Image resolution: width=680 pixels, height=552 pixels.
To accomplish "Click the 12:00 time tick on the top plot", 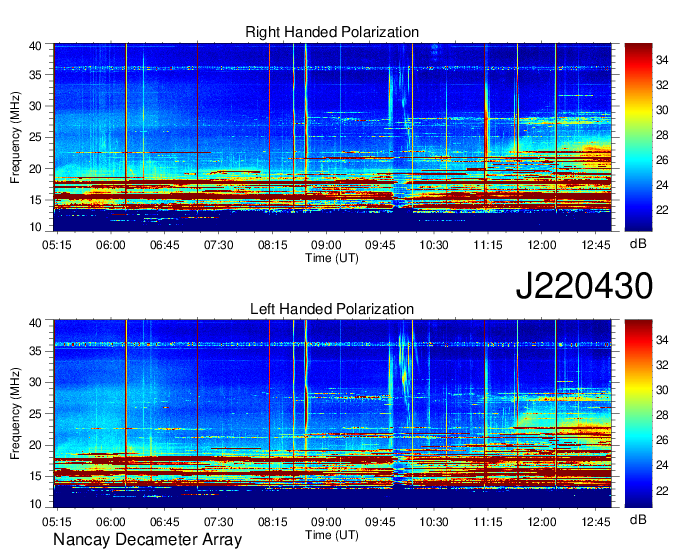I will tap(542, 245).
